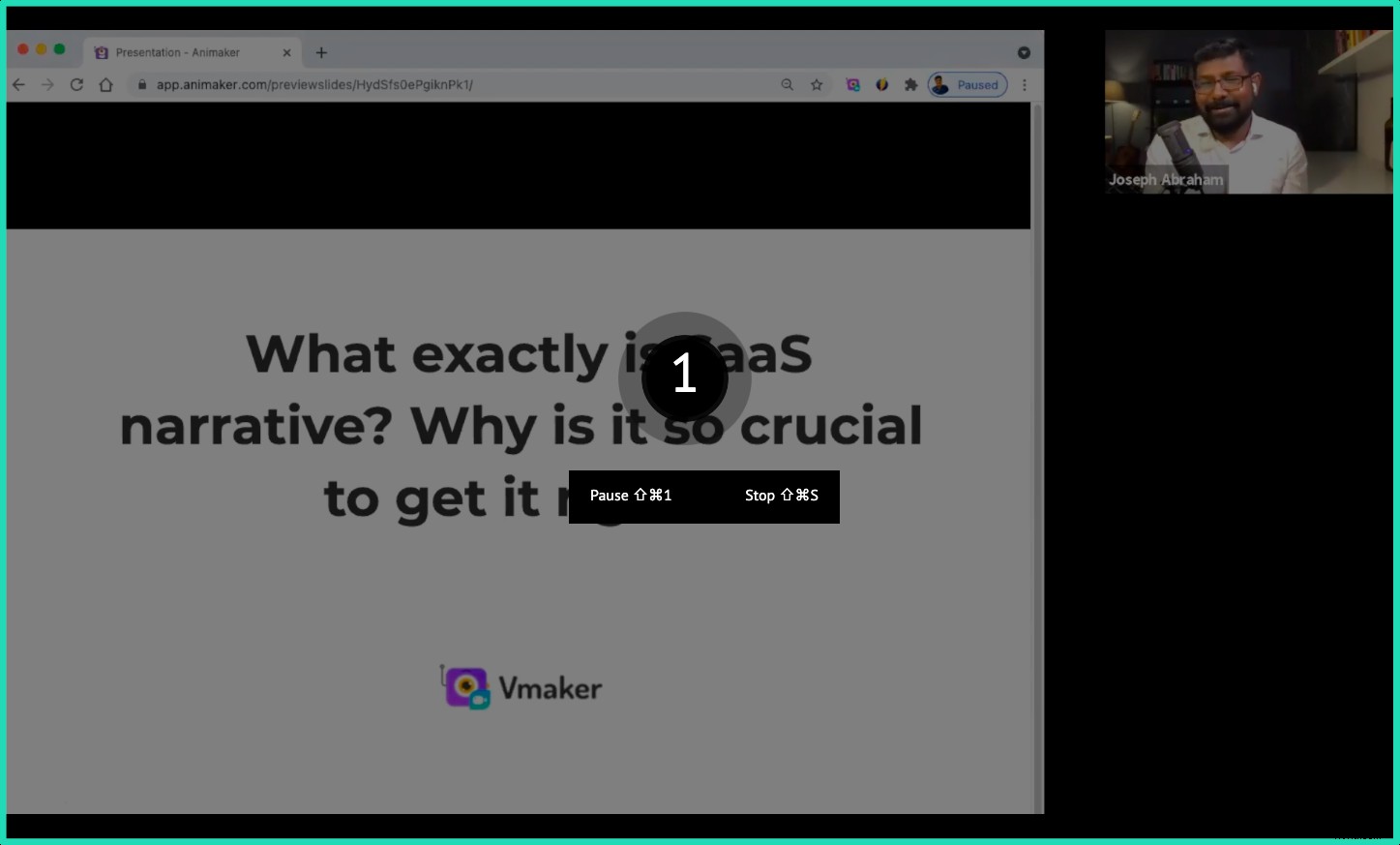Open the Extensions puzzle piece icon
Image resolution: width=1400 pixels, height=845 pixels.
coord(910,84)
